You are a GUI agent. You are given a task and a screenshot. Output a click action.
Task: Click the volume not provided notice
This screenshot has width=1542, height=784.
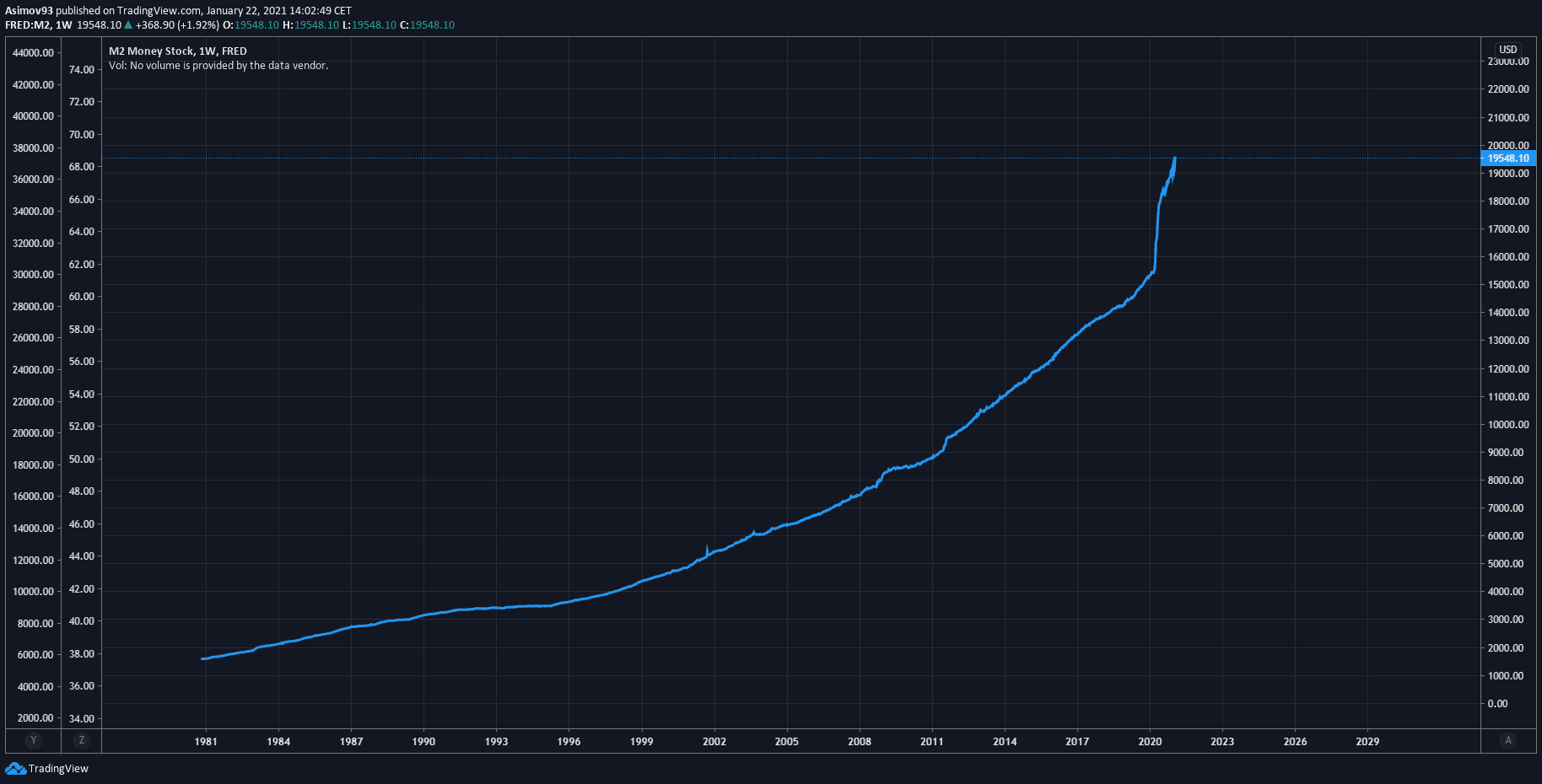pyautogui.click(x=218, y=66)
